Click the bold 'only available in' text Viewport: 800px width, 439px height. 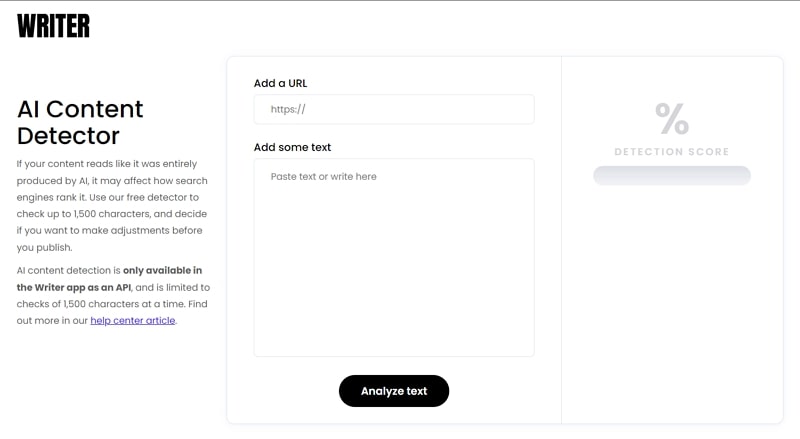[162, 271]
